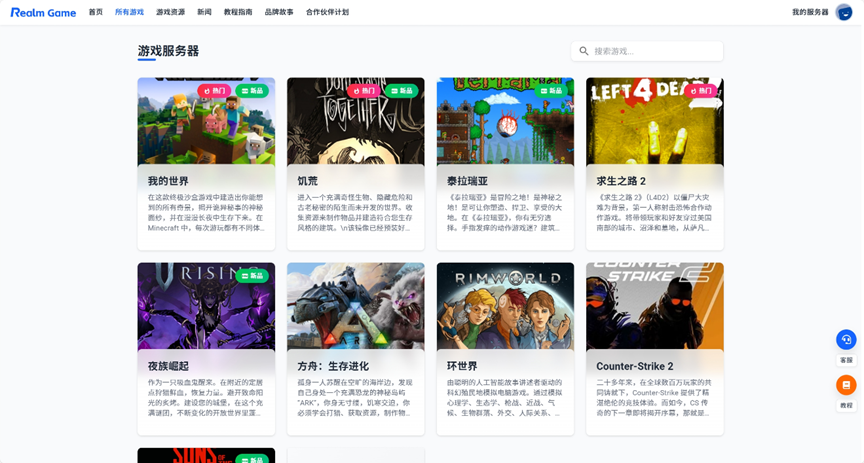Open 我的服务器 link in header
This screenshot has height=463, width=864.
(810, 12)
